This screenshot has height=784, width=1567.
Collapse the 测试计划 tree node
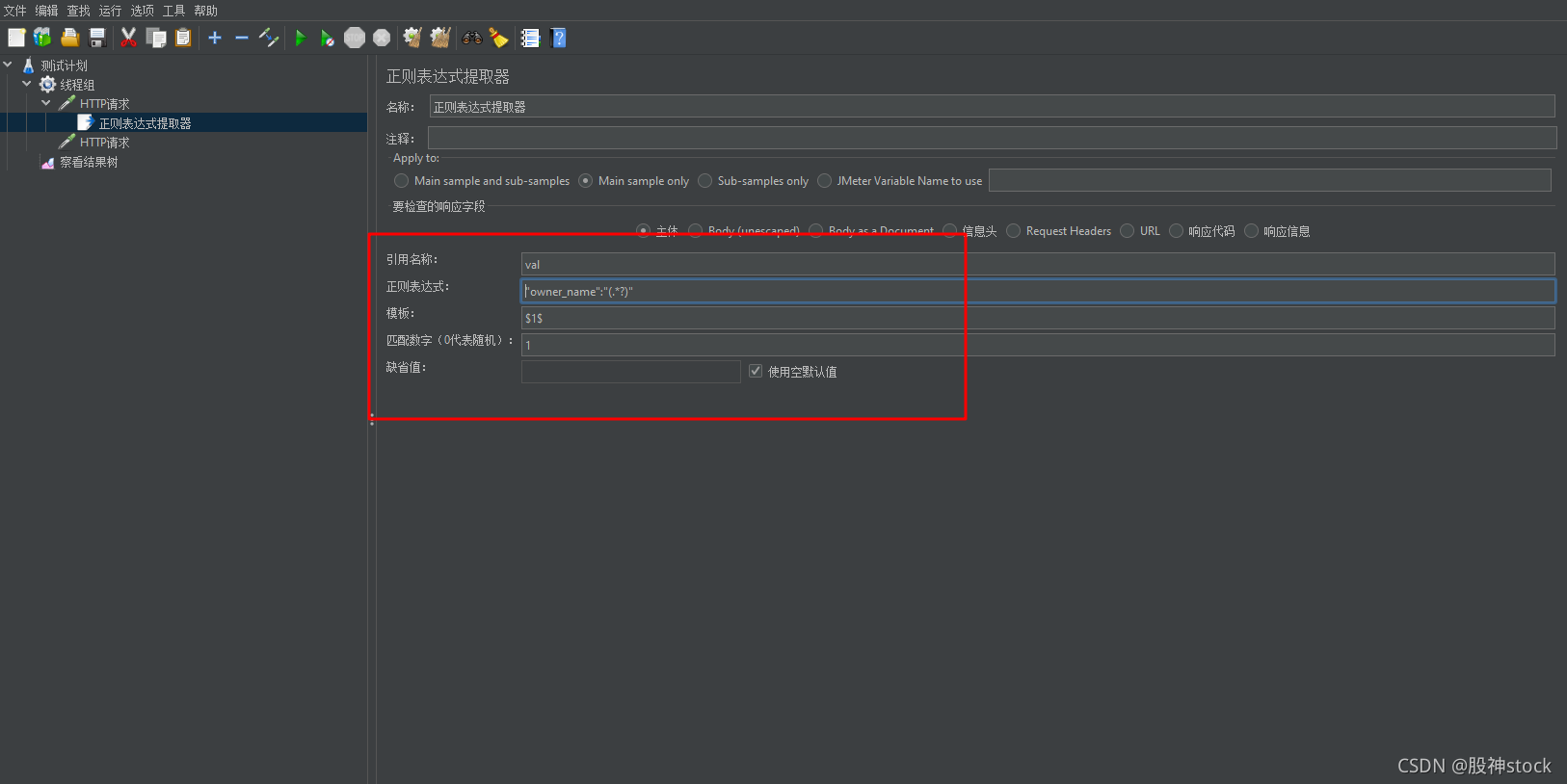8,65
